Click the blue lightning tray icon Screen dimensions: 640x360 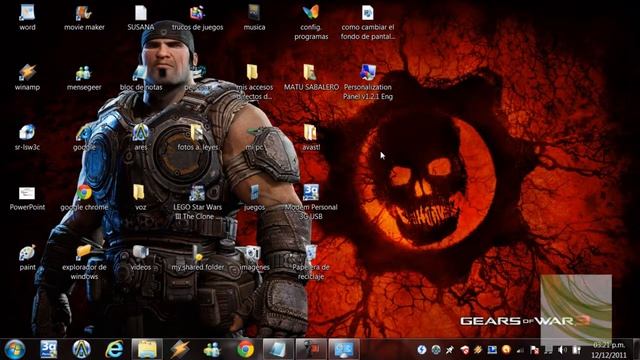(422, 349)
